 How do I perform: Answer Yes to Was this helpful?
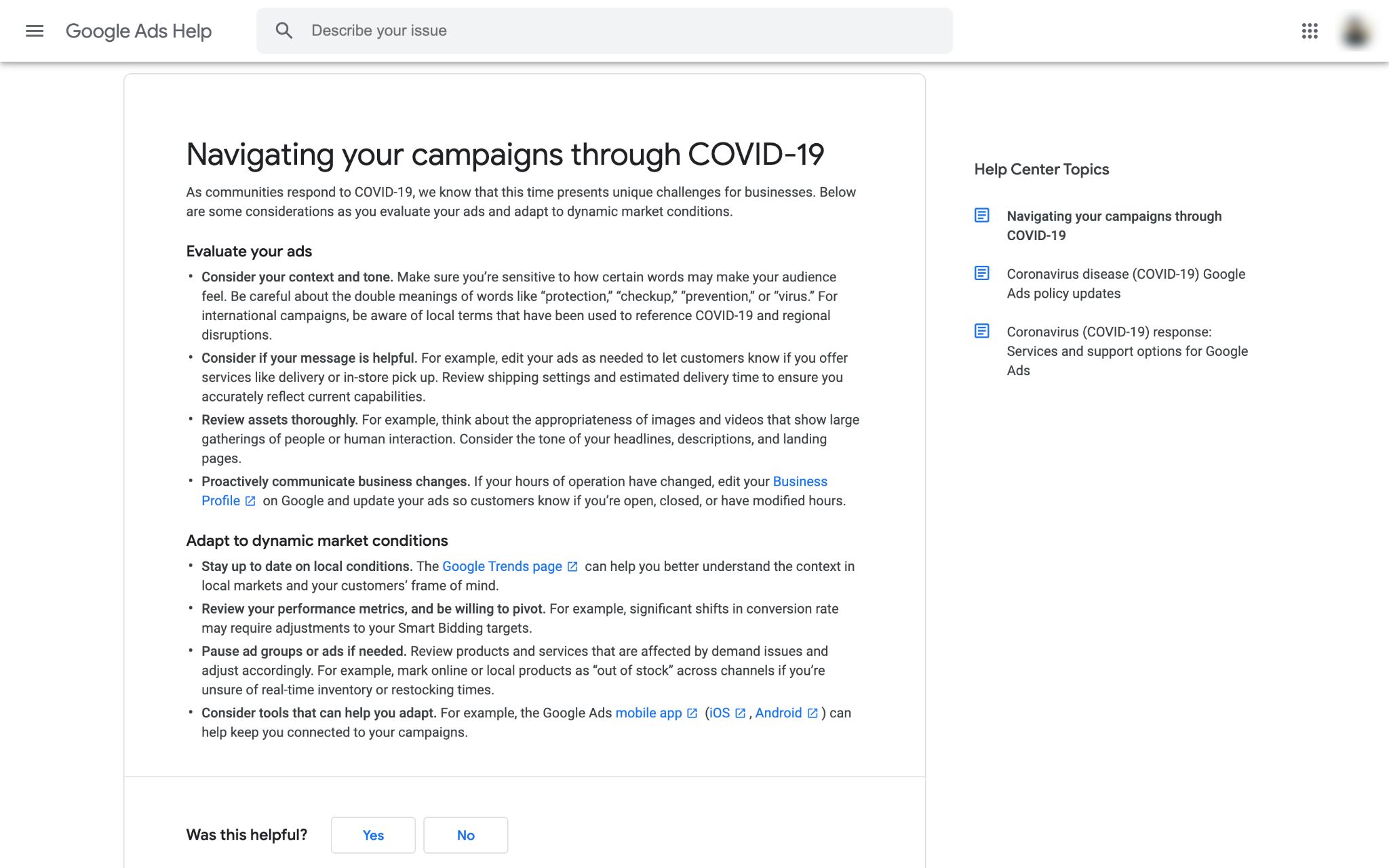tap(373, 835)
